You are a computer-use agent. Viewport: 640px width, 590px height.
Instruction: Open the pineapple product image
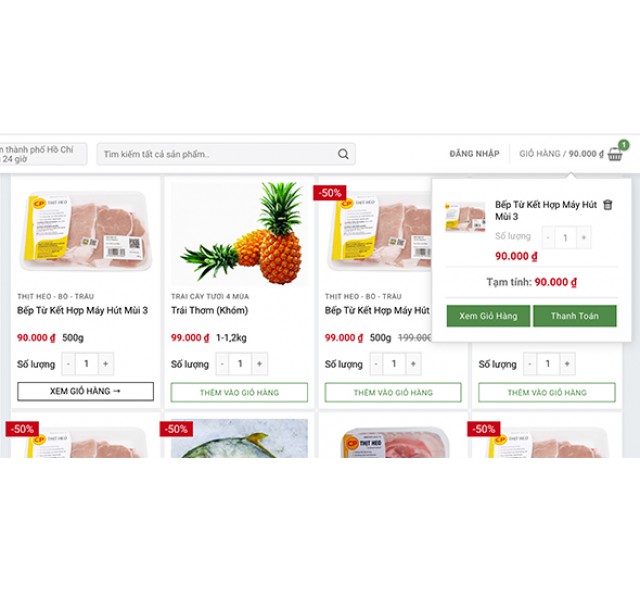pyautogui.click(x=239, y=233)
